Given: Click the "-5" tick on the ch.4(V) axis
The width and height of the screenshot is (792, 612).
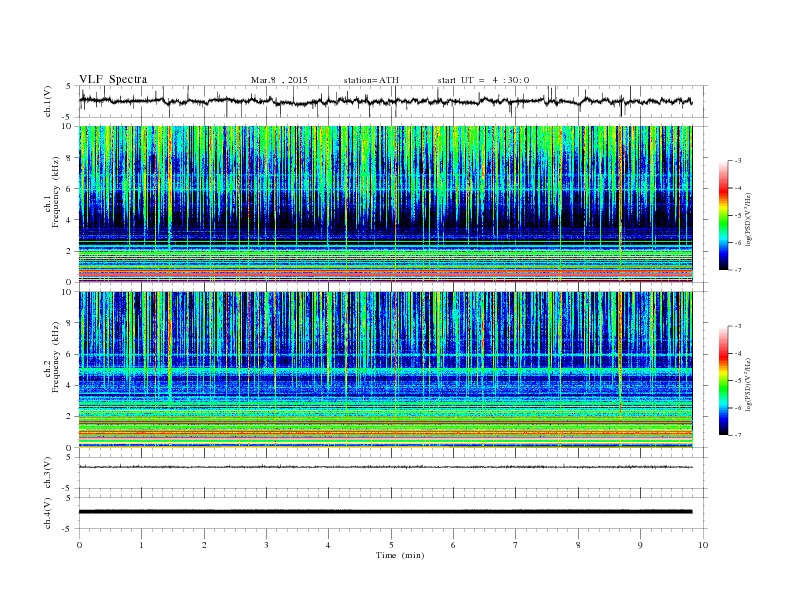Looking at the screenshot, I should (x=68, y=529).
